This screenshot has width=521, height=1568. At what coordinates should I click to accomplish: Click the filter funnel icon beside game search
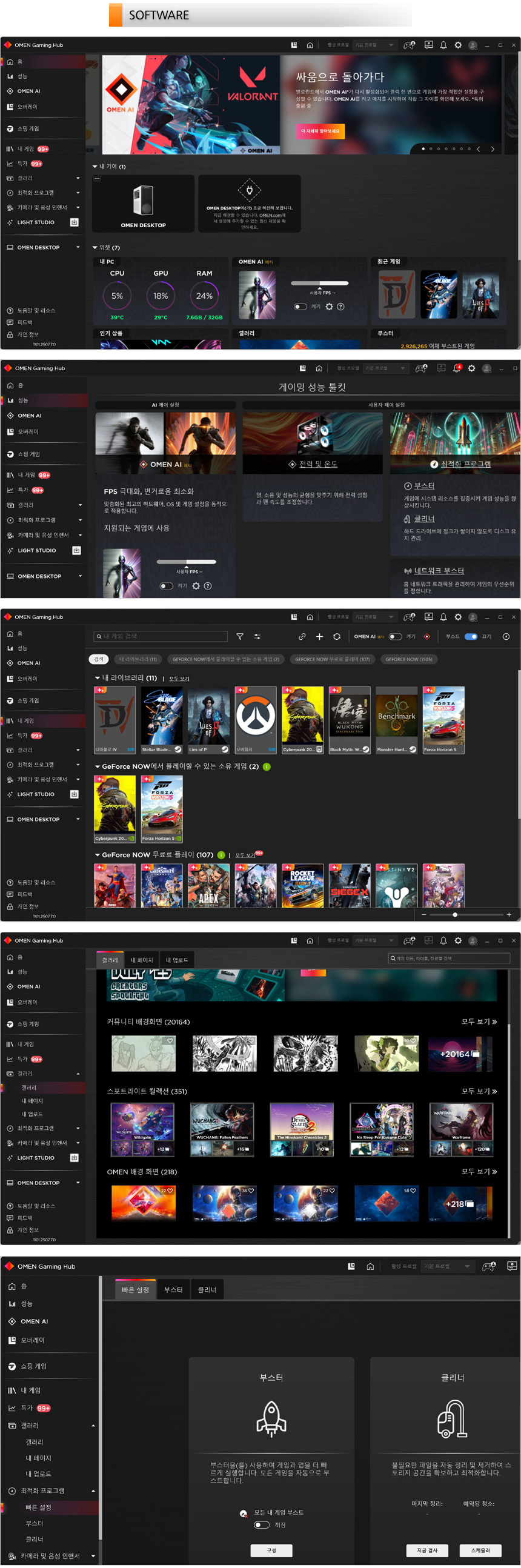click(x=240, y=637)
